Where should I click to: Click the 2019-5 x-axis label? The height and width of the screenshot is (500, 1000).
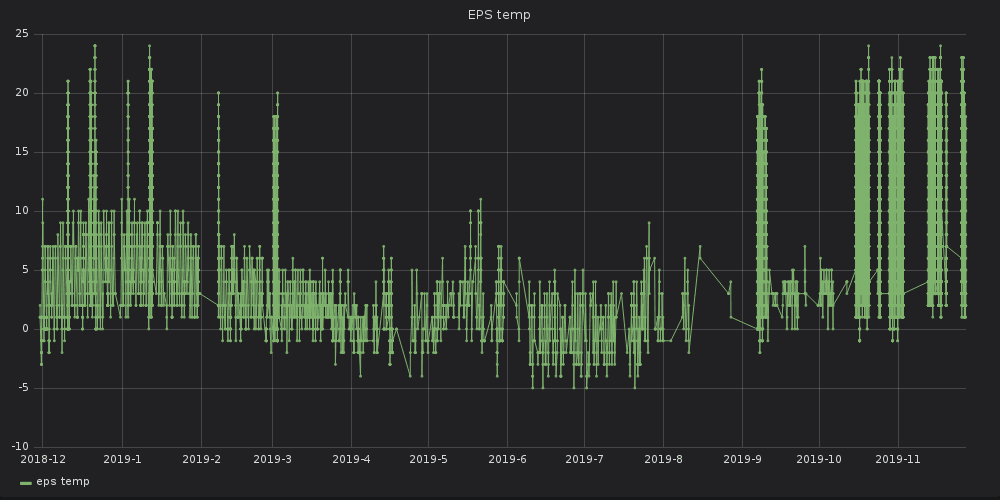tap(427, 460)
